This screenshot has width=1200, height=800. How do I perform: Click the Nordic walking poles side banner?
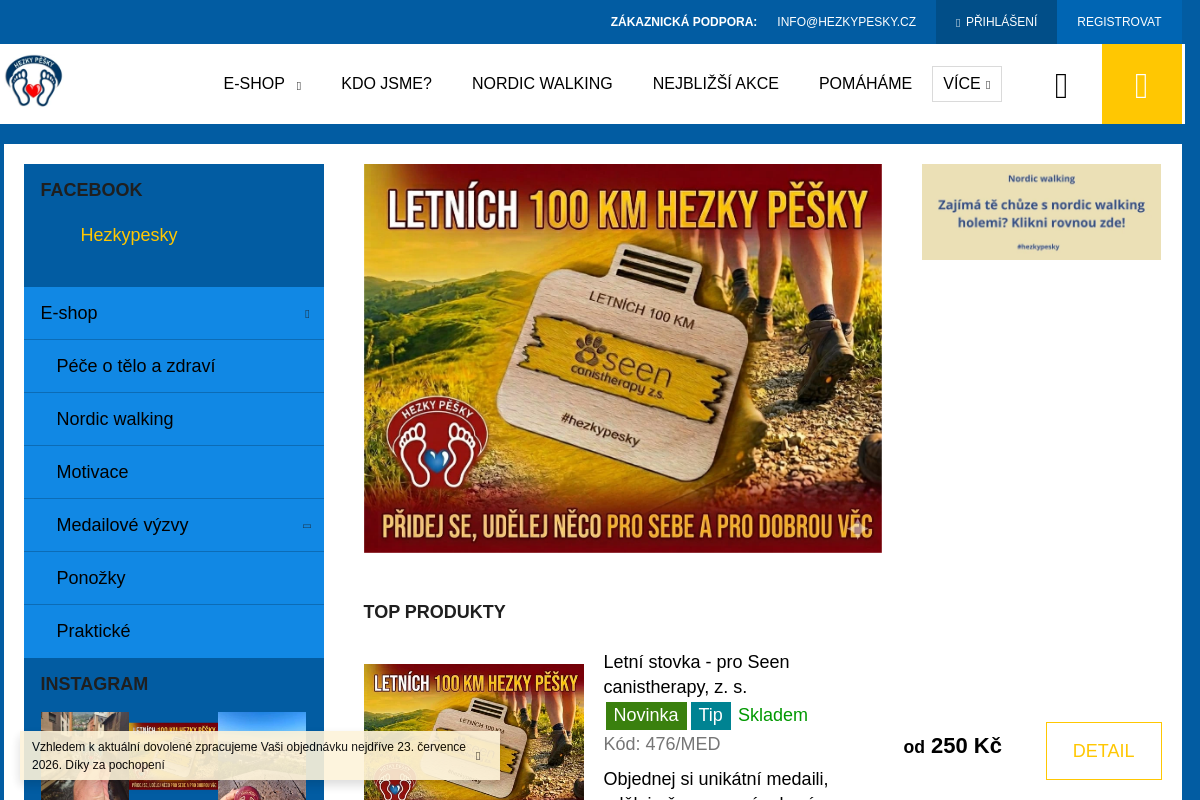(1041, 212)
